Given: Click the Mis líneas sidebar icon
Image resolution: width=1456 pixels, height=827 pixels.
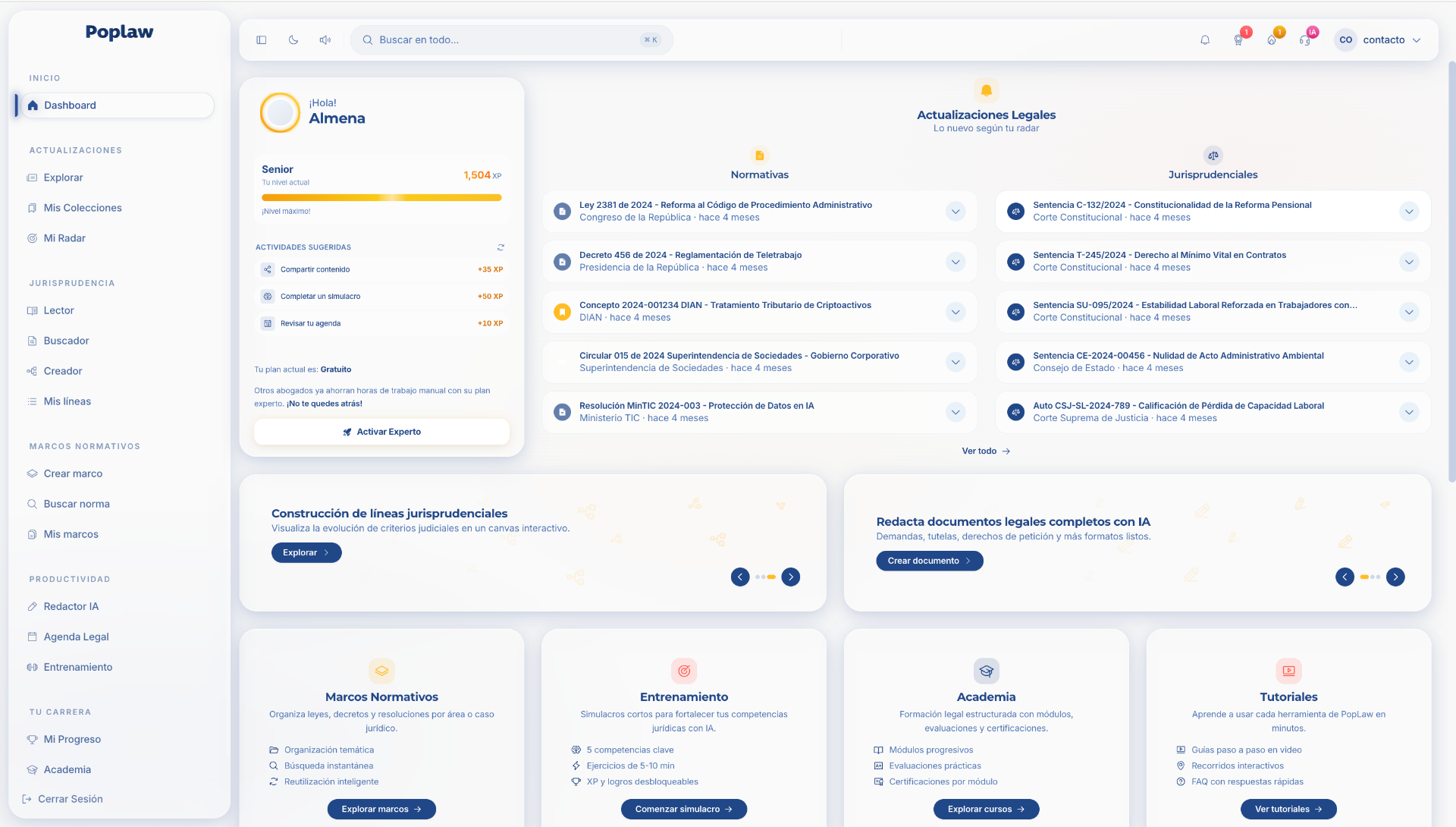Looking at the screenshot, I should [32, 401].
